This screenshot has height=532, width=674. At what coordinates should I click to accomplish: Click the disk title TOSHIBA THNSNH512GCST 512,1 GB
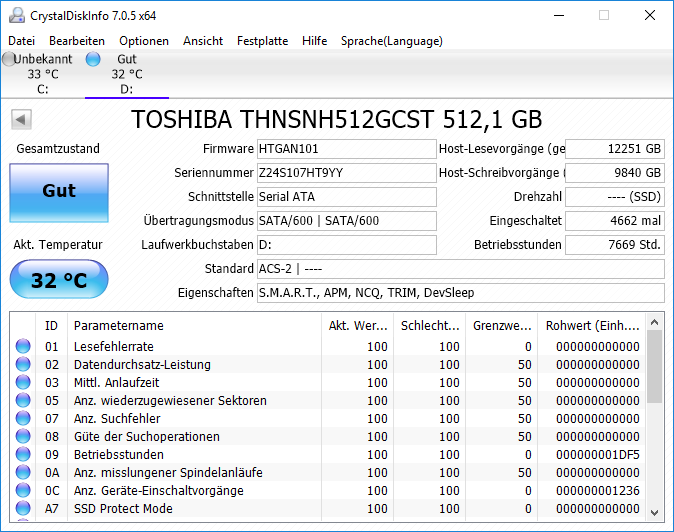337,119
